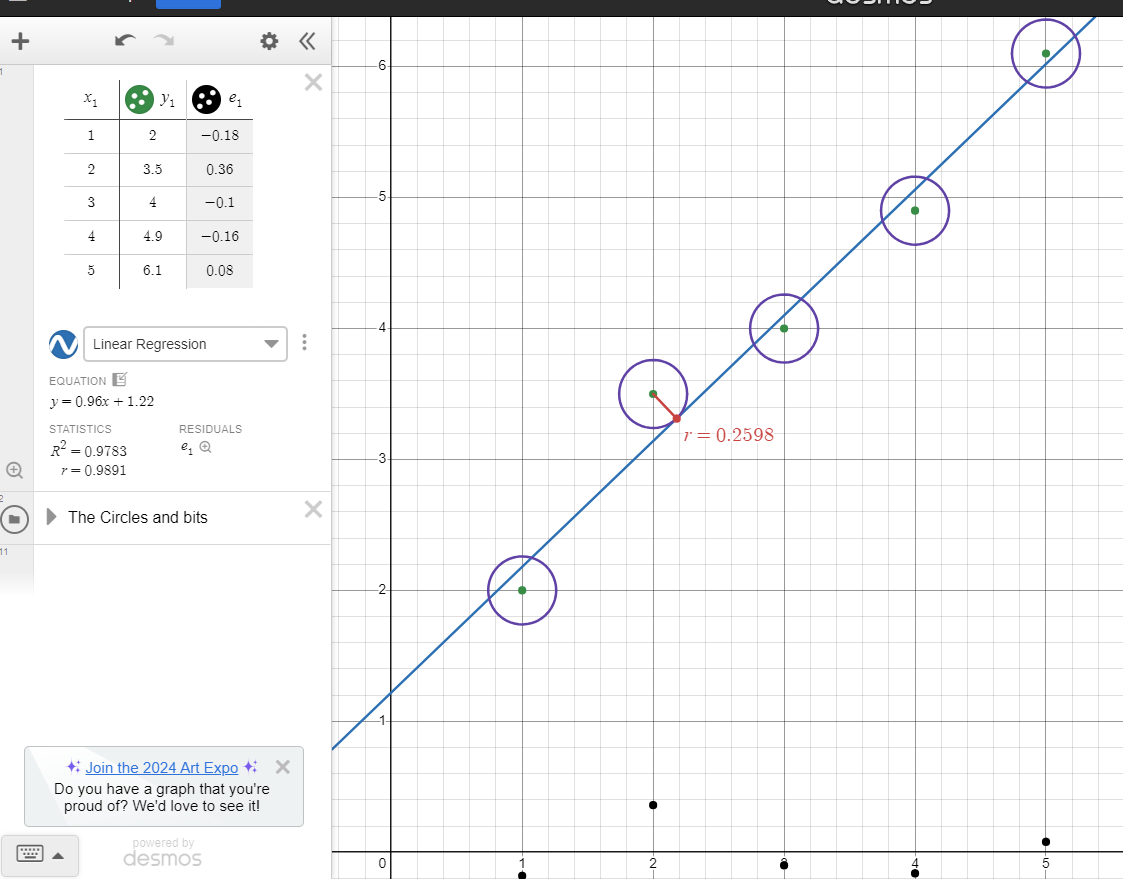Click the folder icon for Circles and bits
The image size is (1123, 879).
click(x=14, y=519)
